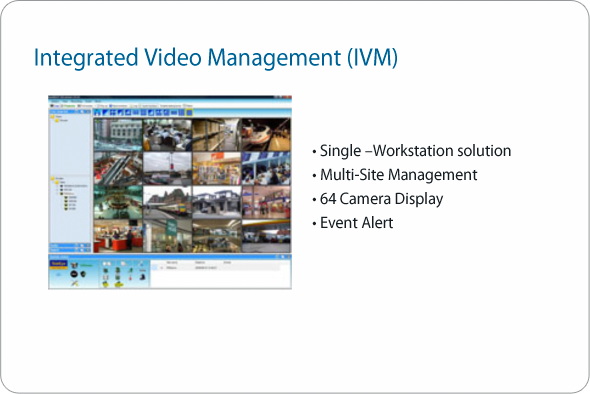Image resolution: width=590 pixels, height=394 pixels.
Task: Select the yellow-highlighted layout icon in the toolbar
Action: [189, 113]
